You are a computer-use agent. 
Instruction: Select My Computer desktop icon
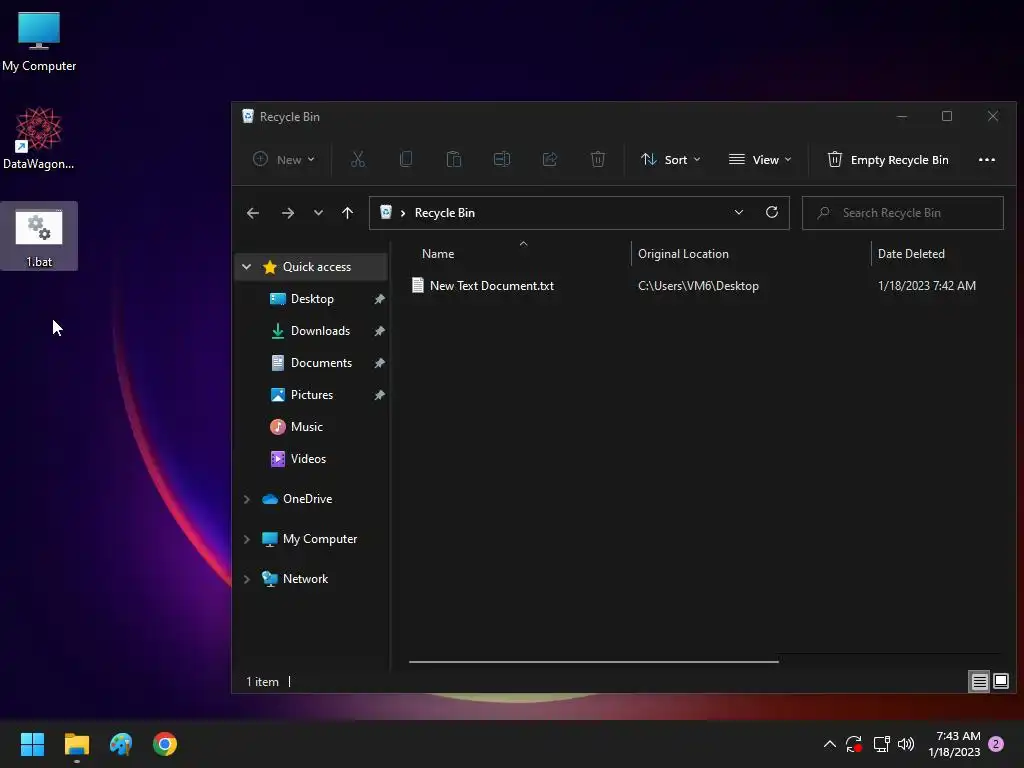coord(39,42)
